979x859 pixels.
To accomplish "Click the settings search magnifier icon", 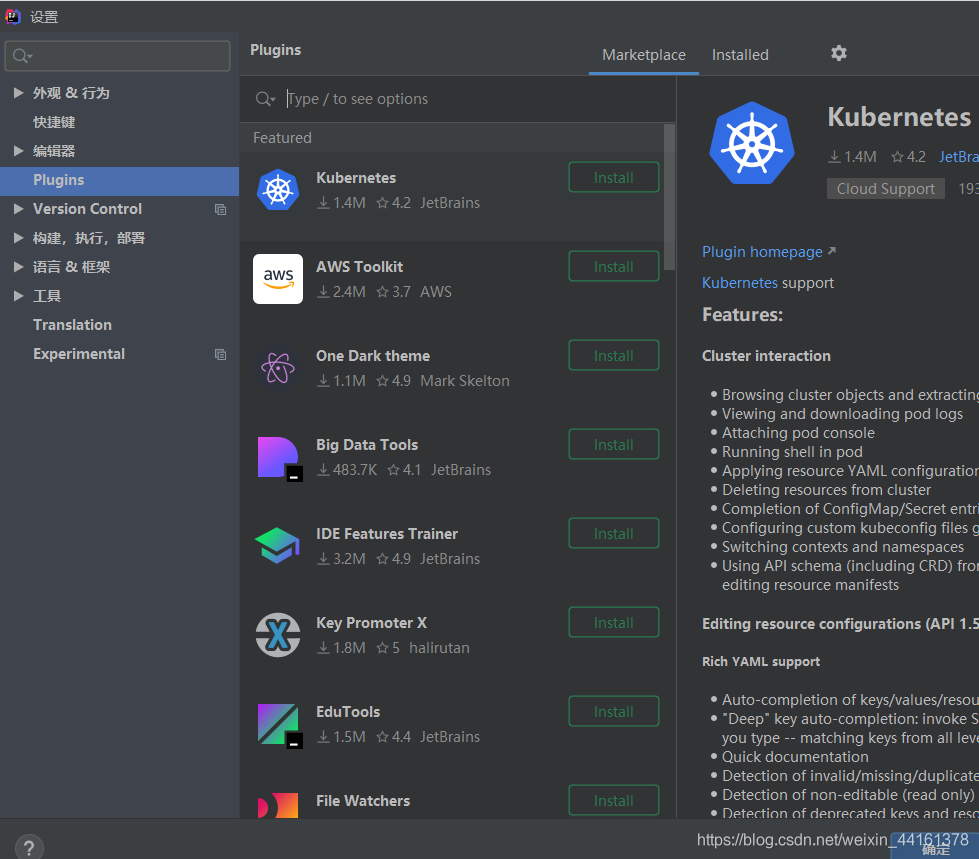I will pyautogui.click(x=21, y=56).
